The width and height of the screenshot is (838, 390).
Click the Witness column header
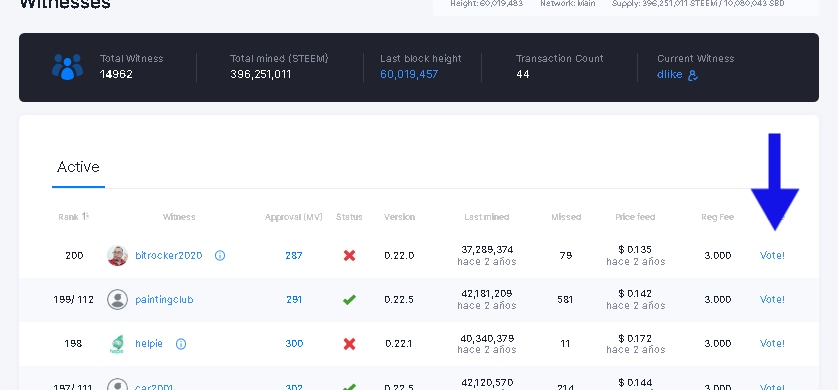(179, 217)
